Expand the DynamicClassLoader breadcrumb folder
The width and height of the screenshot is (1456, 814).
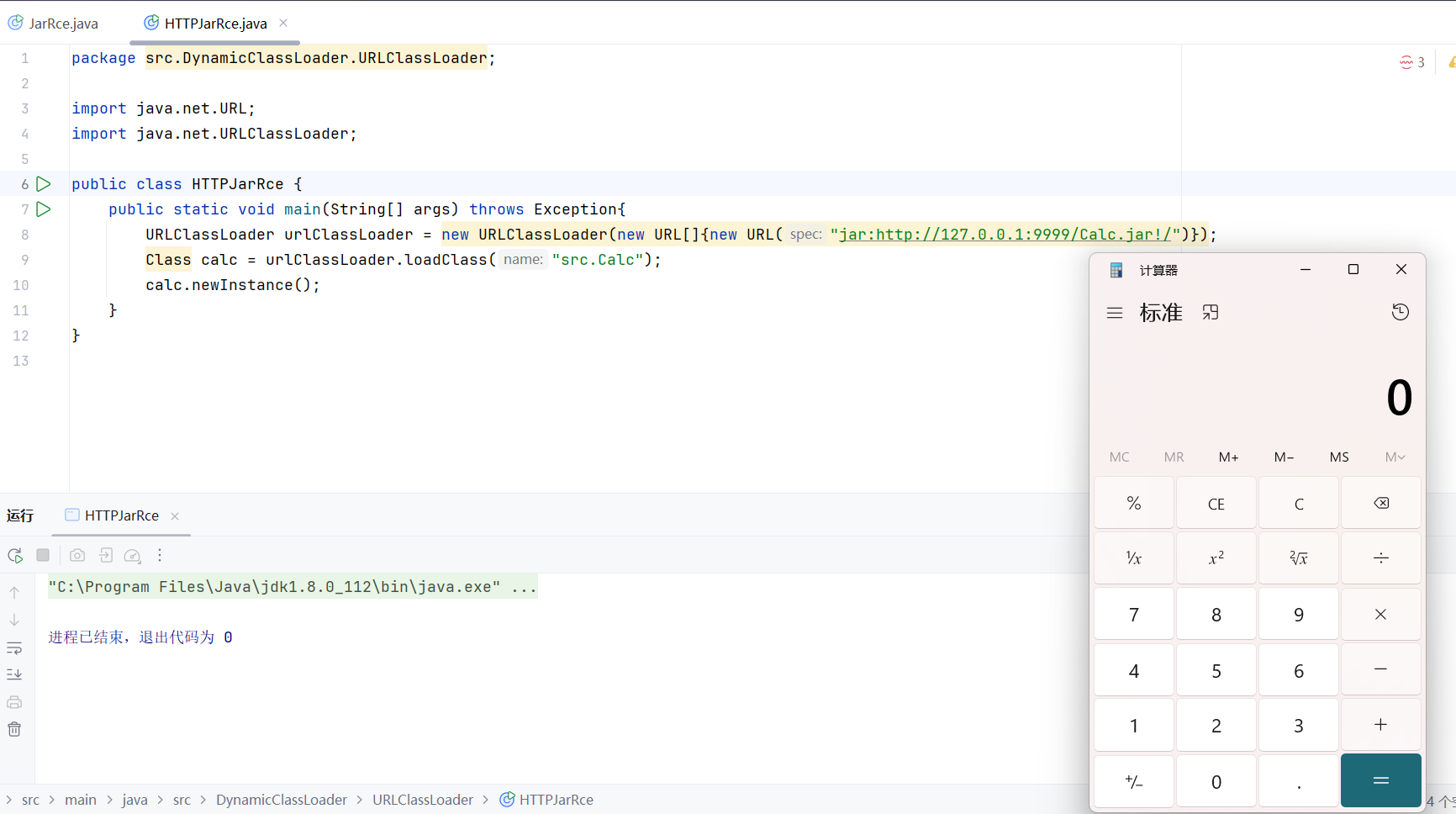[281, 800]
